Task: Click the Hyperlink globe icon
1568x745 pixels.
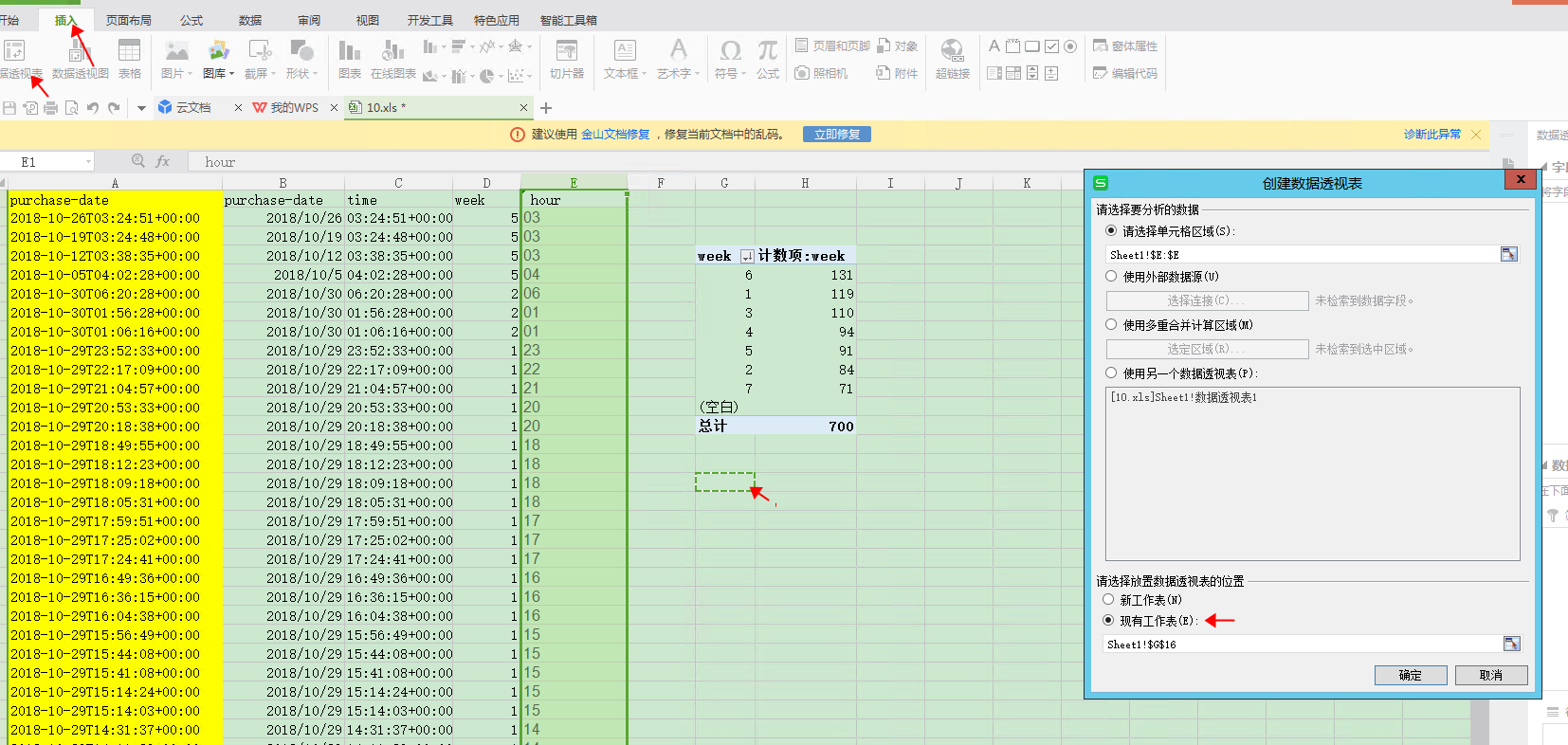Action: pyautogui.click(x=952, y=50)
